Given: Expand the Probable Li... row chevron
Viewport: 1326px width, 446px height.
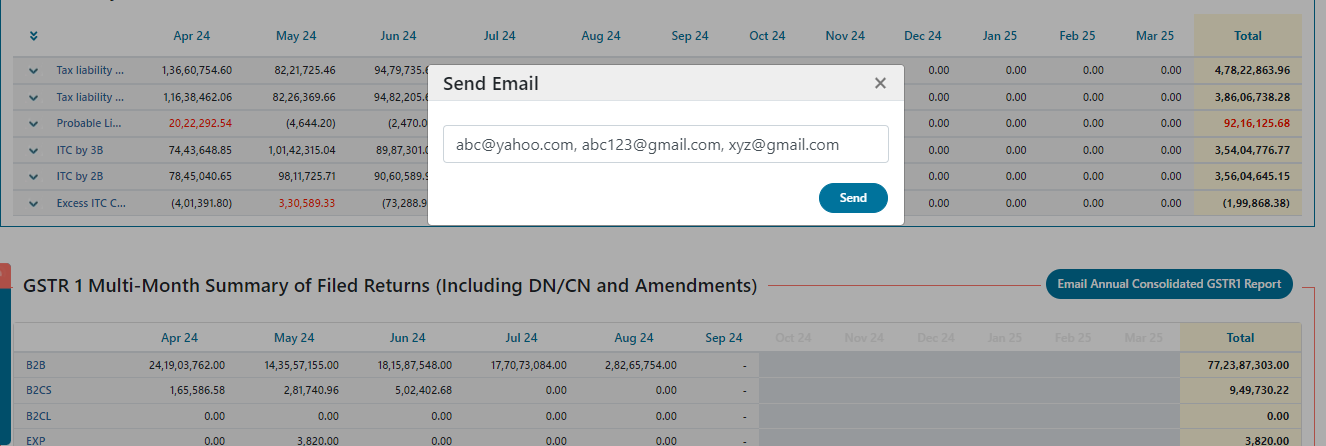Looking at the screenshot, I should click(x=34, y=124).
